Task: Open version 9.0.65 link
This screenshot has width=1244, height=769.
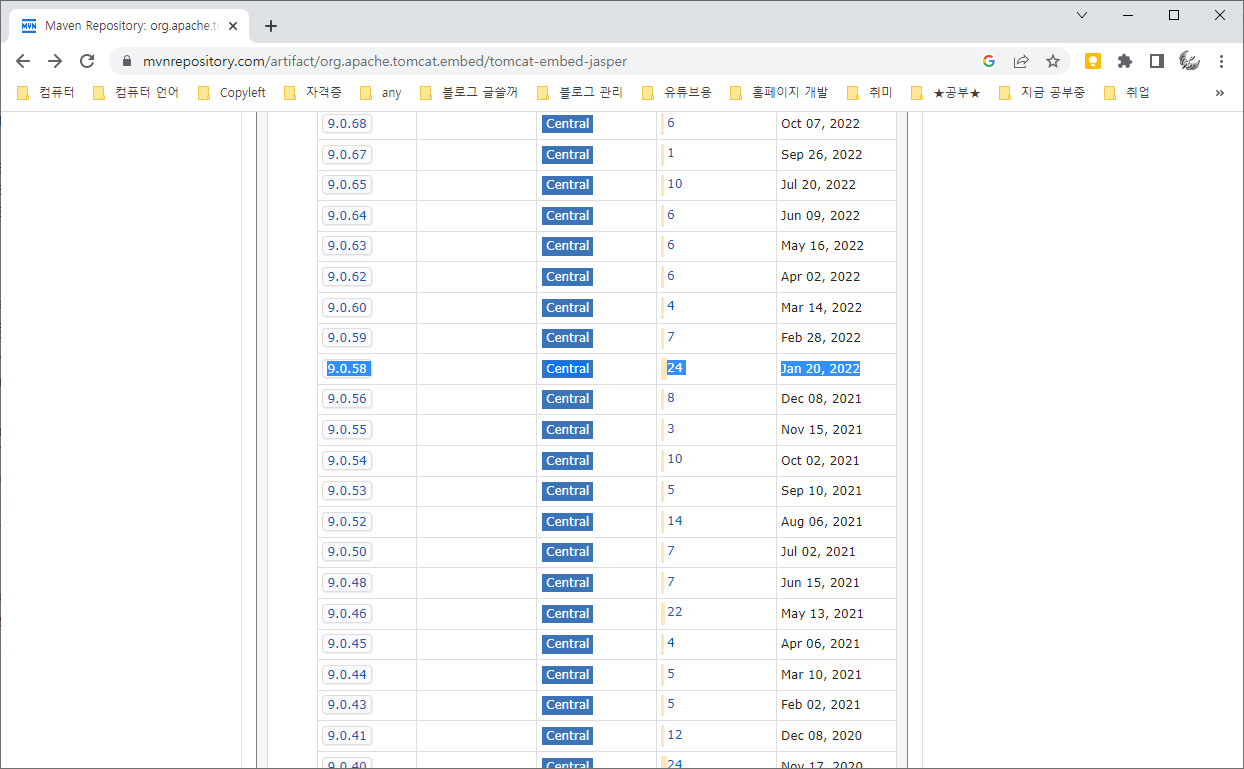Action: click(x=347, y=185)
